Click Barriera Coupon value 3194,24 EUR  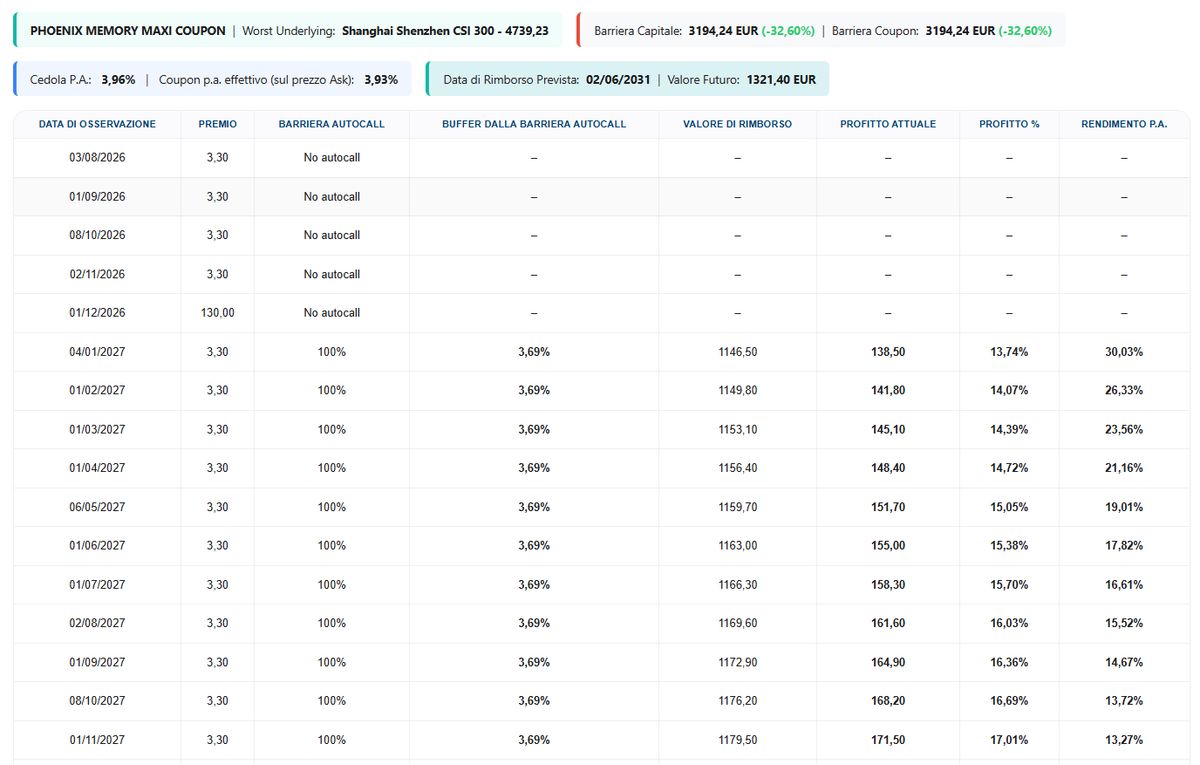tap(960, 31)
